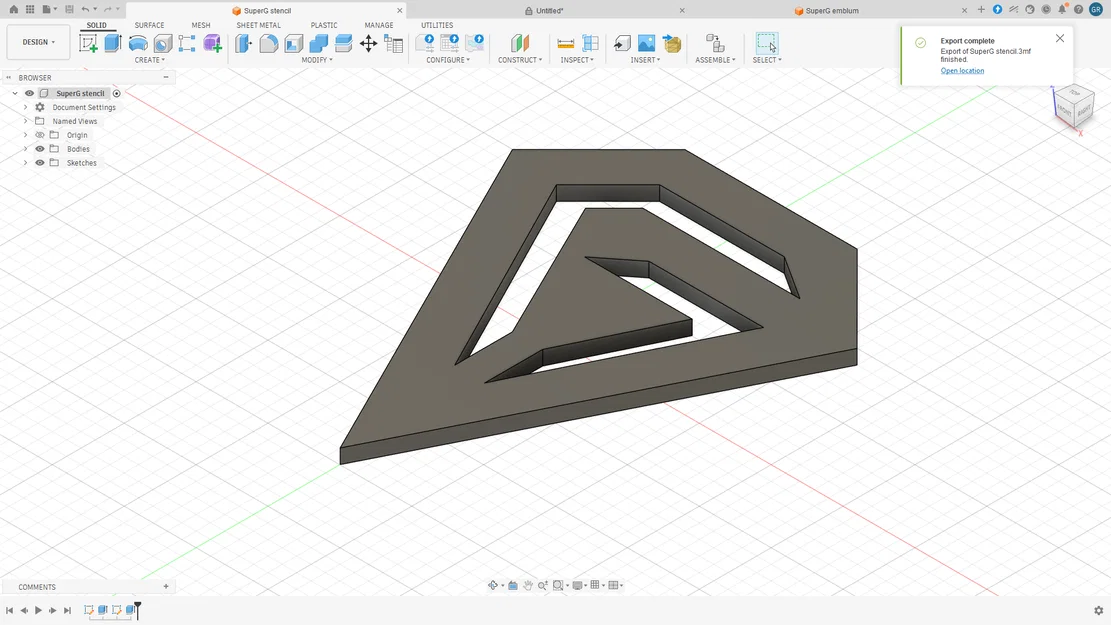
Task: Open the INSPECT dropdown menu
Action: click(x=577, y=60)
